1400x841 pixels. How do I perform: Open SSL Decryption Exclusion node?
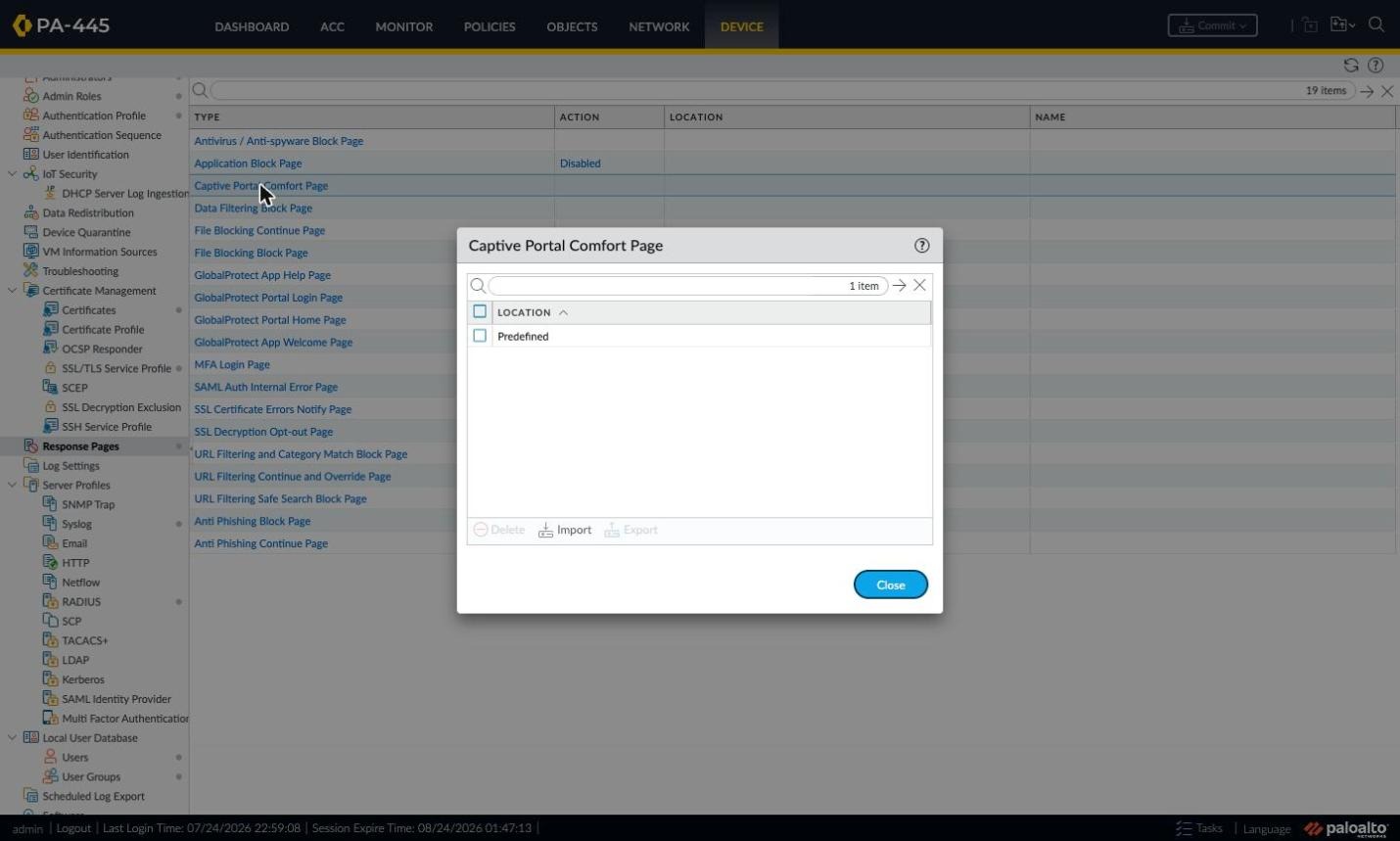121,407
